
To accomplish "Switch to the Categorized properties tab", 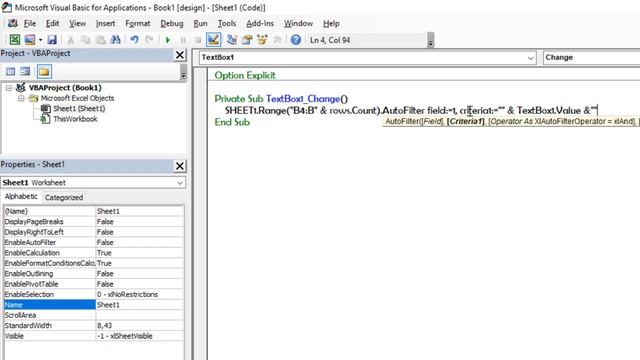I will point(64,198).
